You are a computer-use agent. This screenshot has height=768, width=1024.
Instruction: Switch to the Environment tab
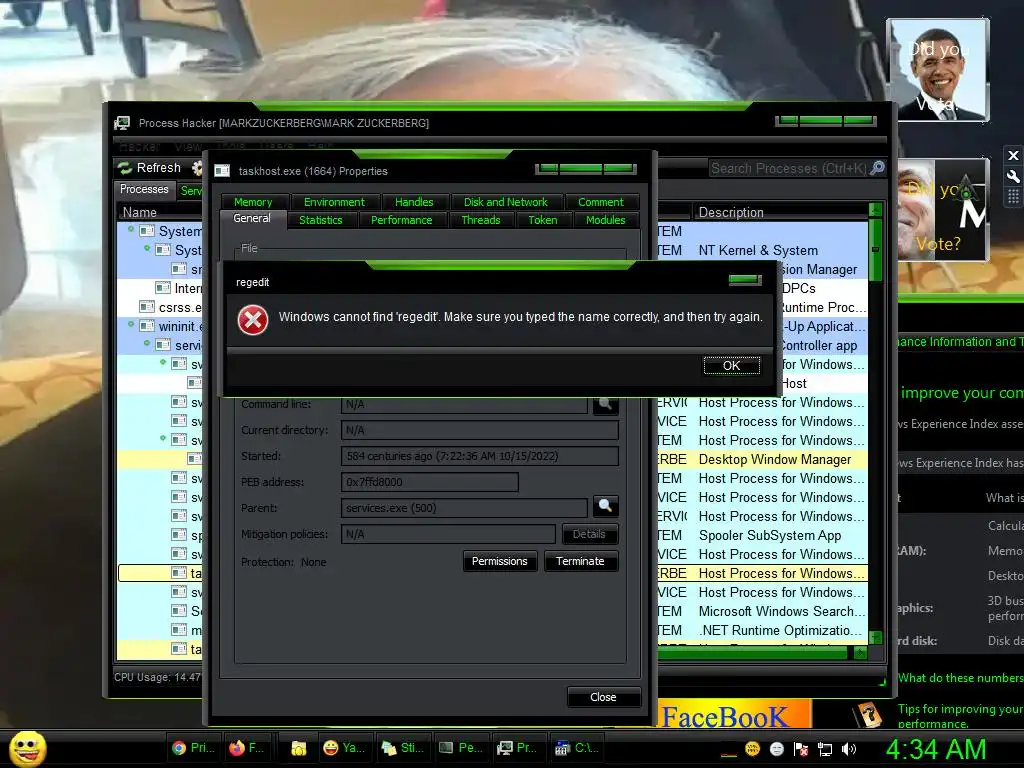point(334,202)
